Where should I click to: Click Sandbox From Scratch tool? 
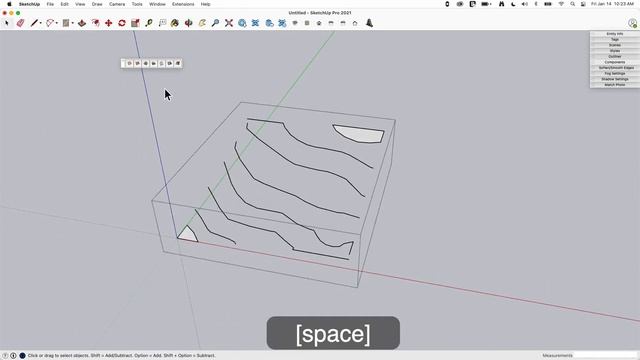pyautogui.click(x=138, y=63)
